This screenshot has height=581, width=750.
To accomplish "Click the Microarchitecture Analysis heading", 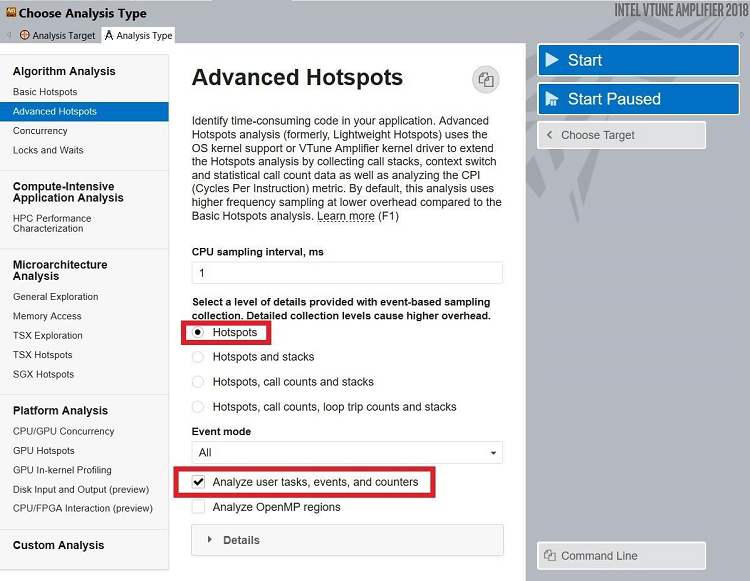I will [x=60, y=270].
